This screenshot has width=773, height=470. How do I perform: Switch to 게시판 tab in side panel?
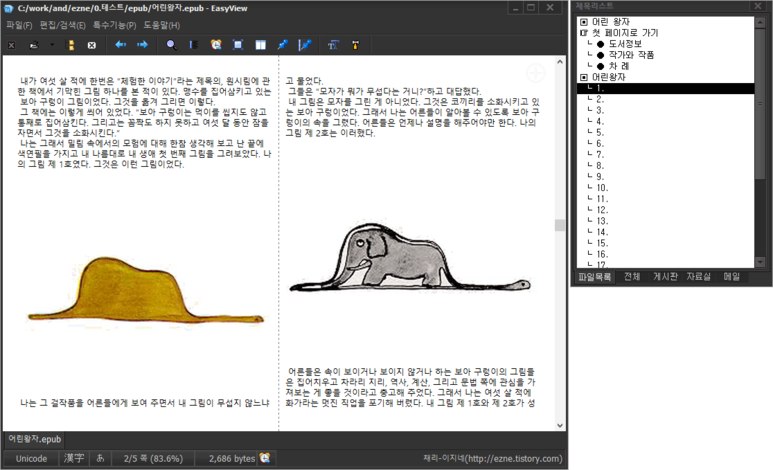tap(665, 277)
